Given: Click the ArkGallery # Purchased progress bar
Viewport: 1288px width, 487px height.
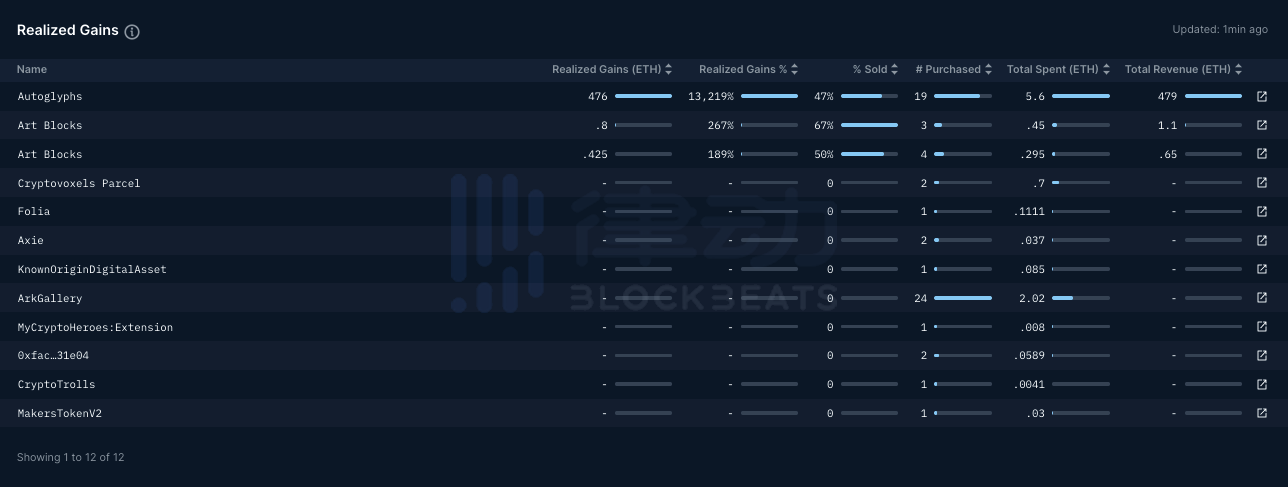Looking at the screenshot, I should [x=962, y=298].
